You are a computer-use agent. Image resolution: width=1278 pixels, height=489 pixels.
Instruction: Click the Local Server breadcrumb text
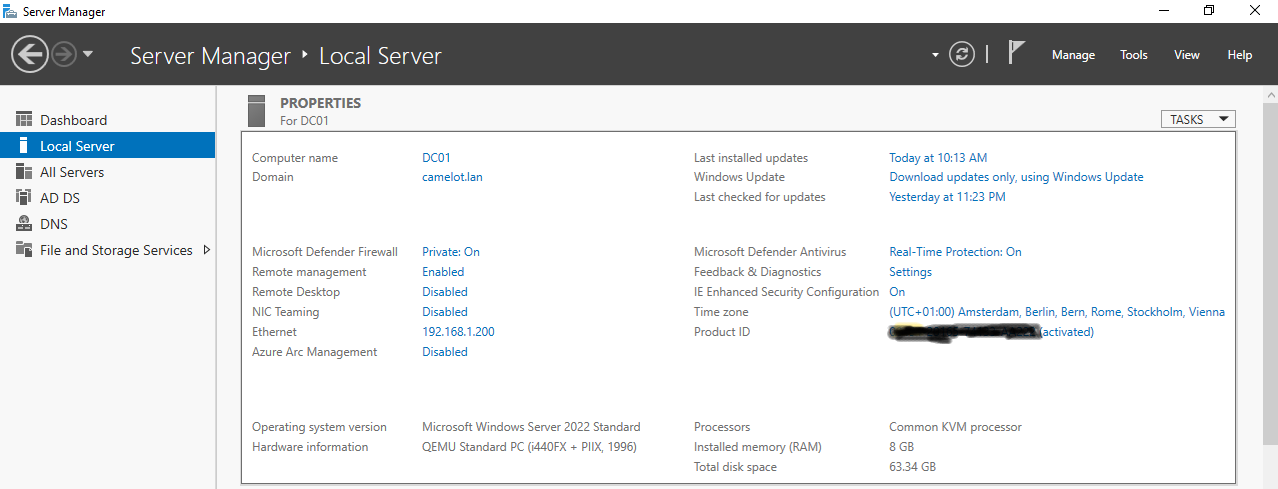tap(380, 56)
